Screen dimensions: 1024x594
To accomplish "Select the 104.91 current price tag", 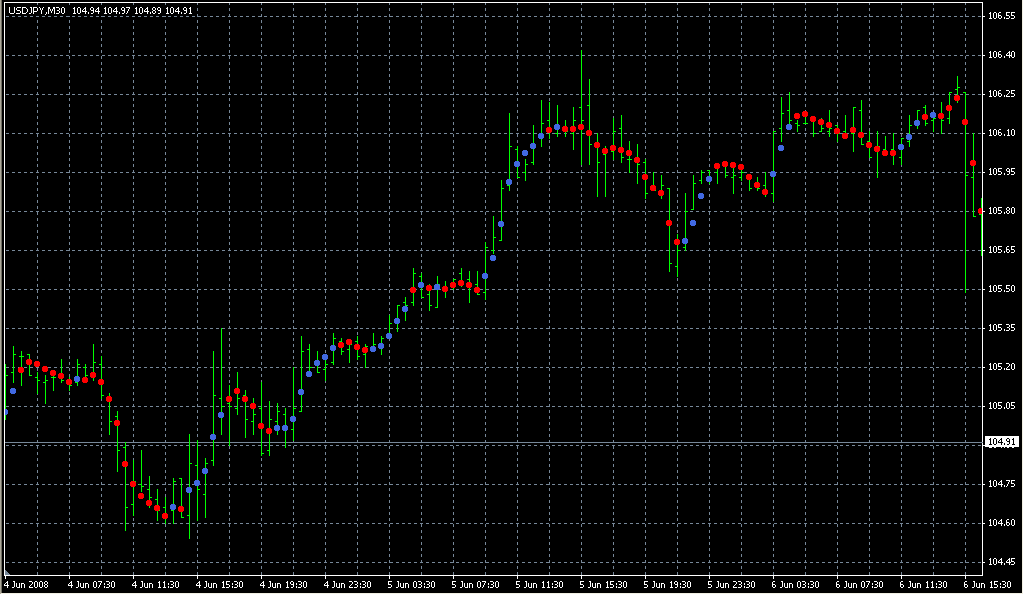I will [1001, 442].
